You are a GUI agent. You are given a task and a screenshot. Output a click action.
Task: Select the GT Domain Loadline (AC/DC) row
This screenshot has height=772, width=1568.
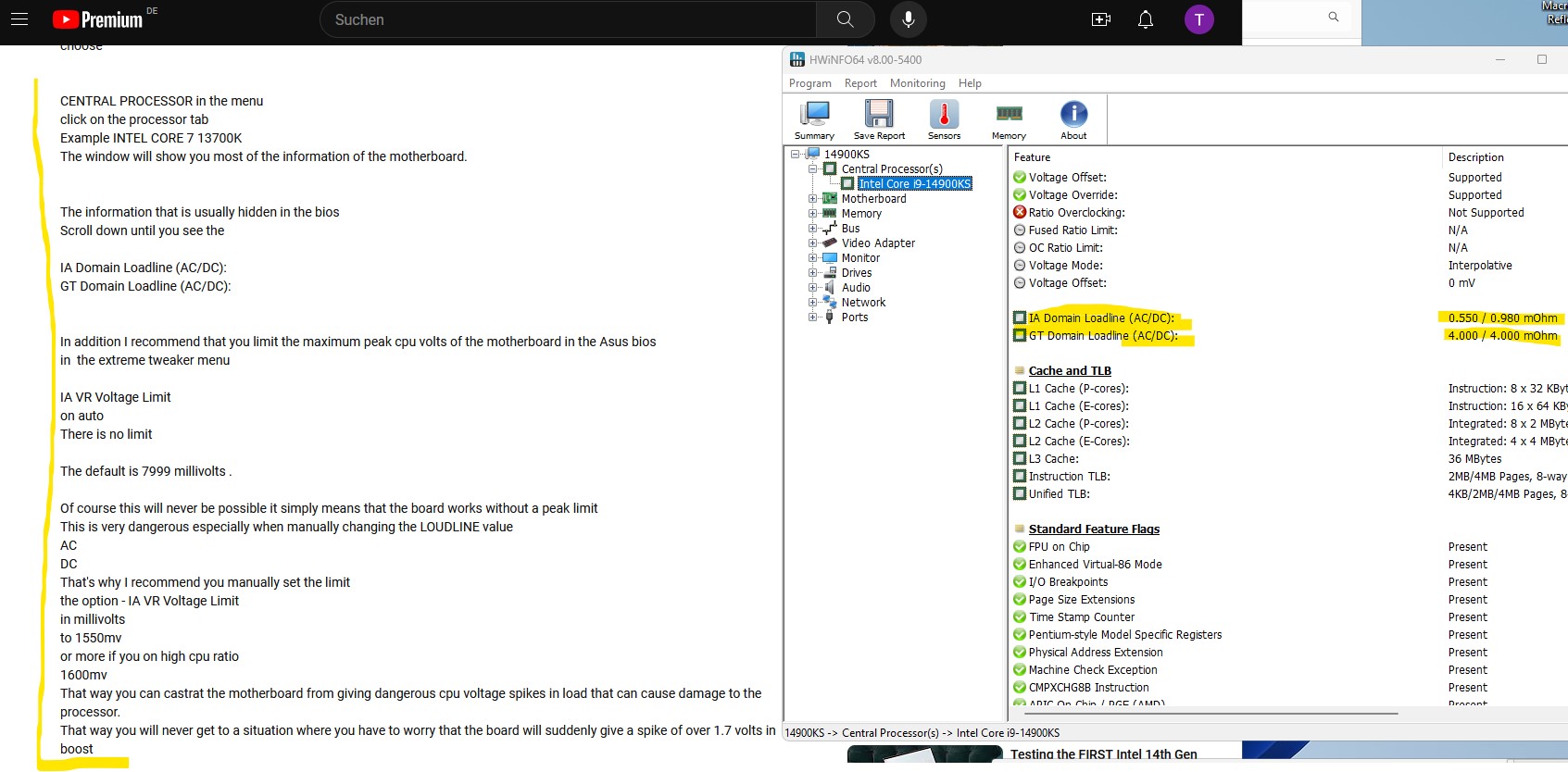(x=1289, y=336)
